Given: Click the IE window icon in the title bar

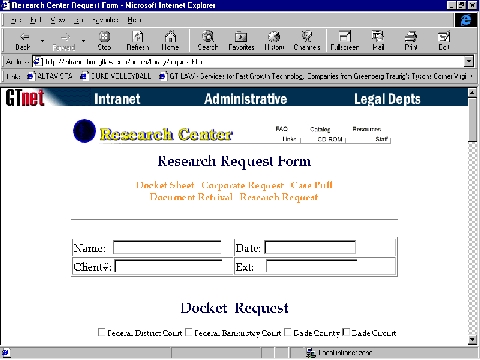Looking at the screenshot, I should [6, 5].
